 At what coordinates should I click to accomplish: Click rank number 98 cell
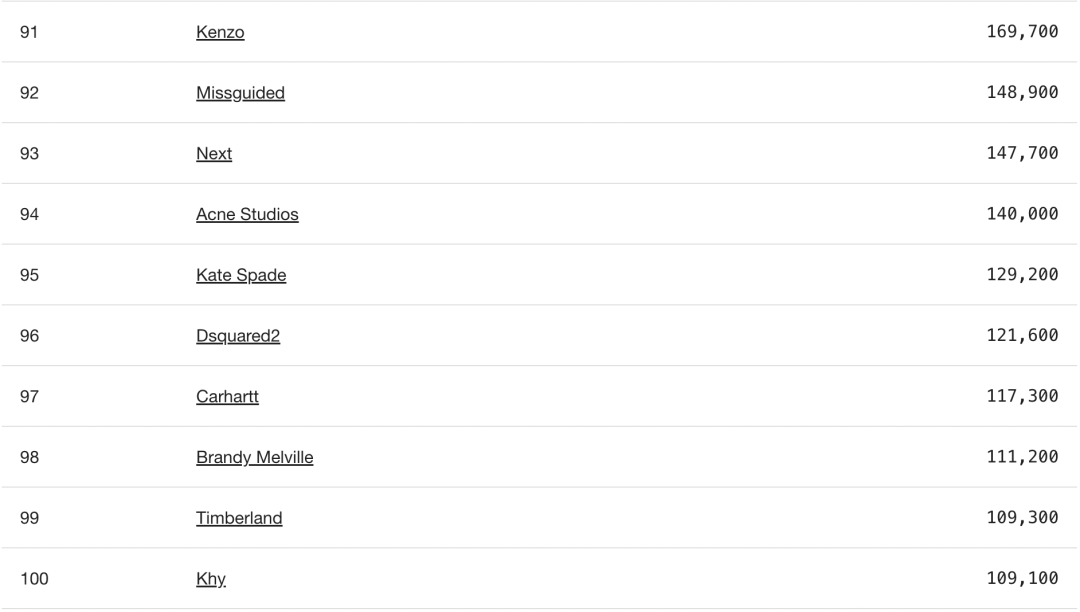point(30,457)
